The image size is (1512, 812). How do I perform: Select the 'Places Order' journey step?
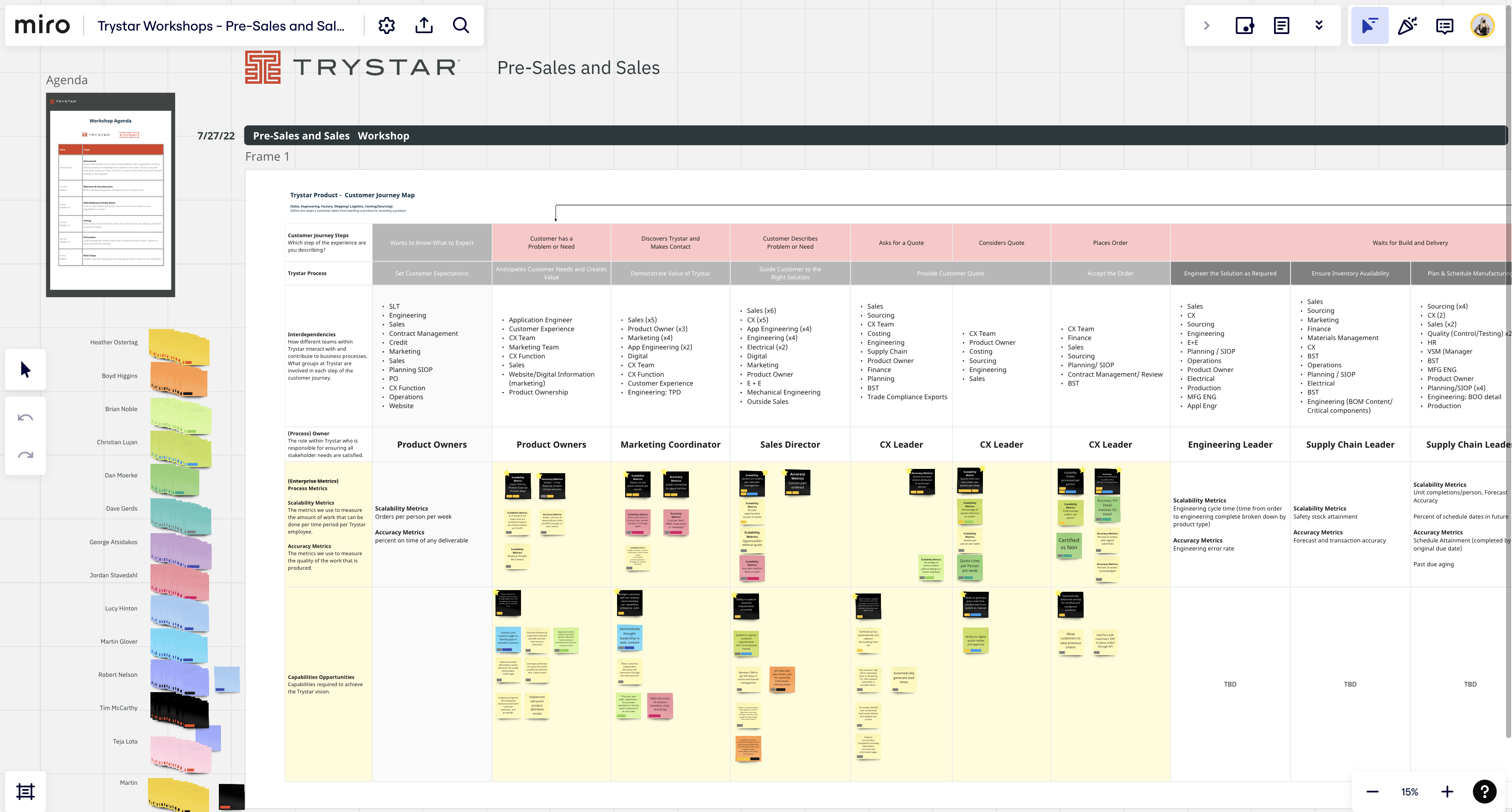1110,242
